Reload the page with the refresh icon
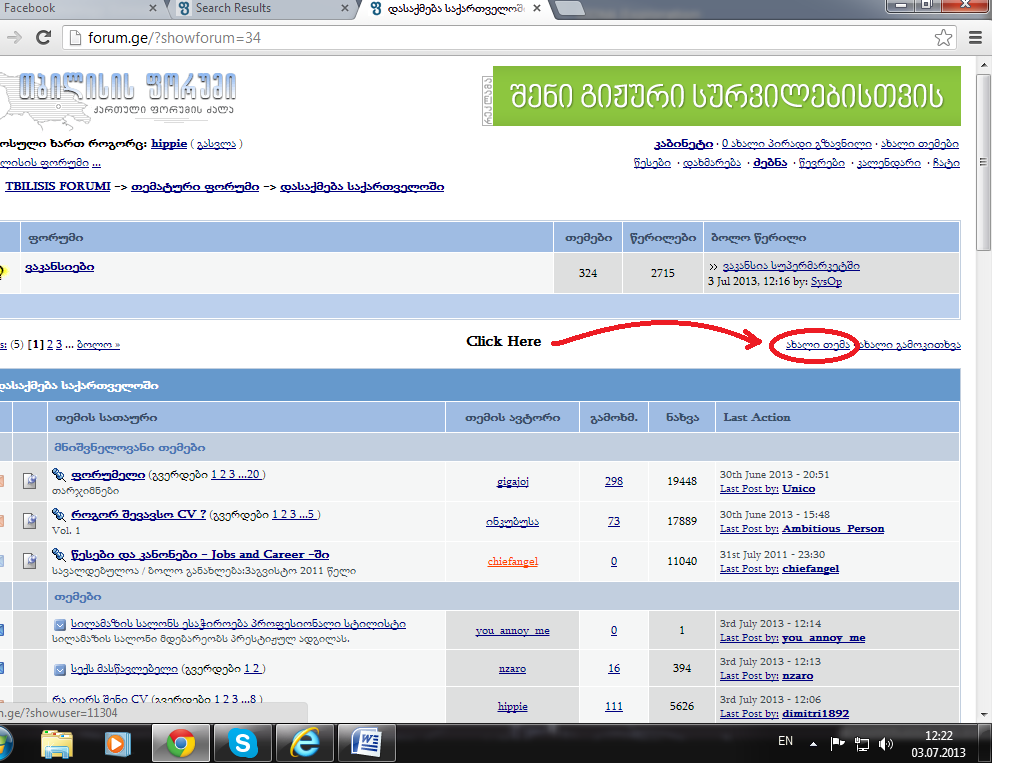This screenshot has width=1024, height=768. pyautogui.click(x=44, y=38)
